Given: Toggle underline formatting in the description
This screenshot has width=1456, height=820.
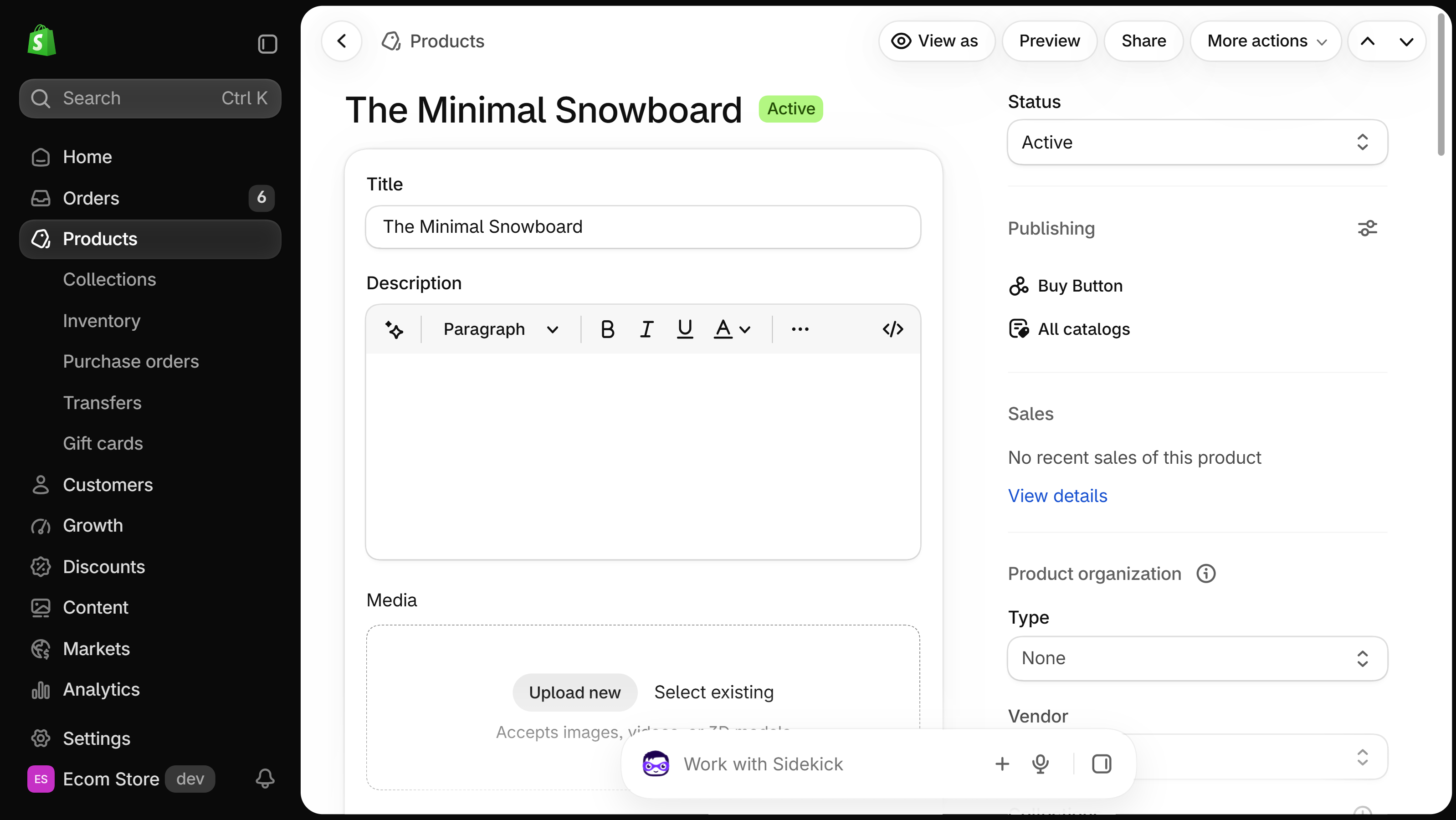Looking at the screenshot, I should pyautogui.click(x=685, y=329).
